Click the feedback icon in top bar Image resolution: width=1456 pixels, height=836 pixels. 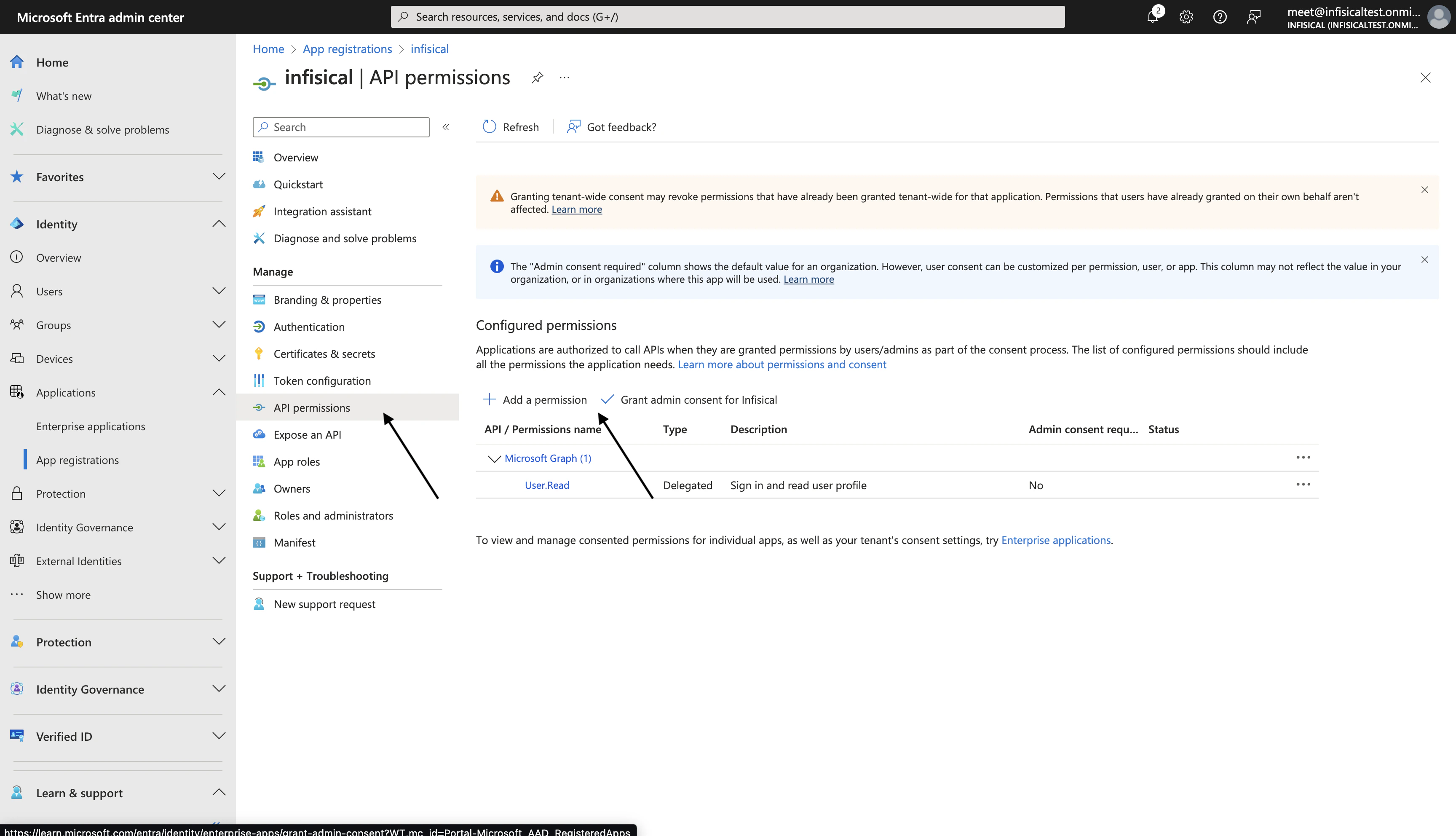tap(1253, 17)
